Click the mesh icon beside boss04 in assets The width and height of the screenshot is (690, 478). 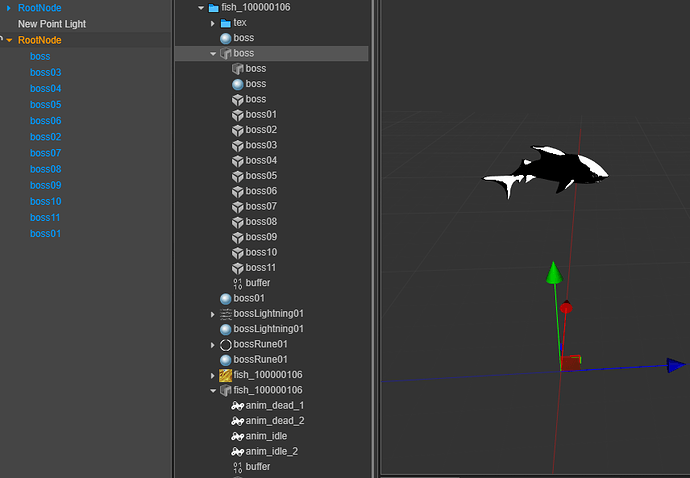coord(238,161)
